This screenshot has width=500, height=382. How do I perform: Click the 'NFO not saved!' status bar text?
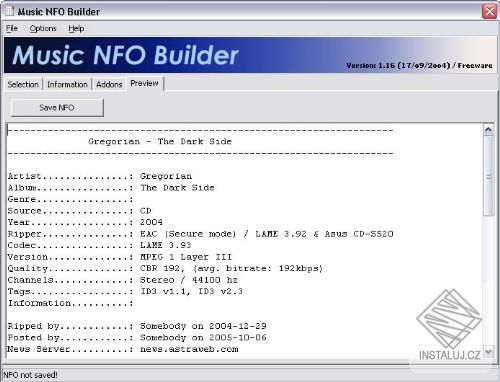click(30, 375)
